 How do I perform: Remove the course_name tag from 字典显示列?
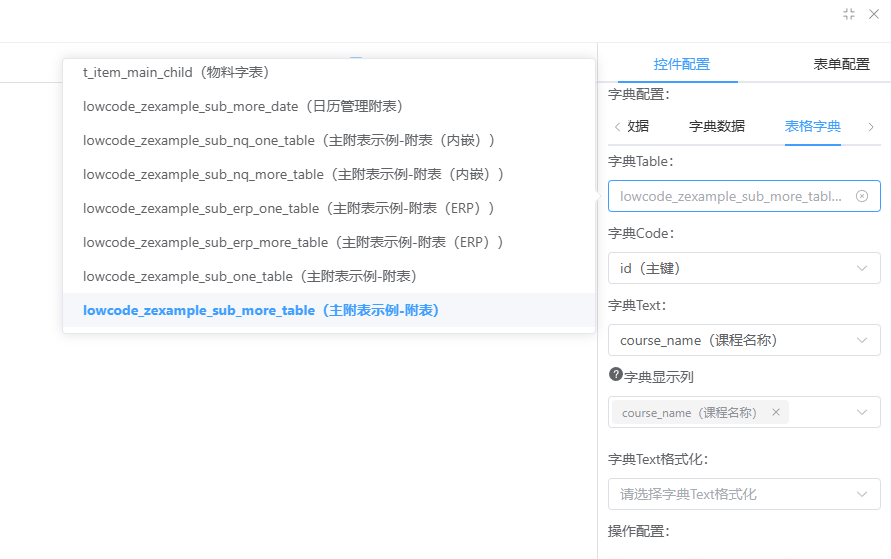click(x=776, y=412)
